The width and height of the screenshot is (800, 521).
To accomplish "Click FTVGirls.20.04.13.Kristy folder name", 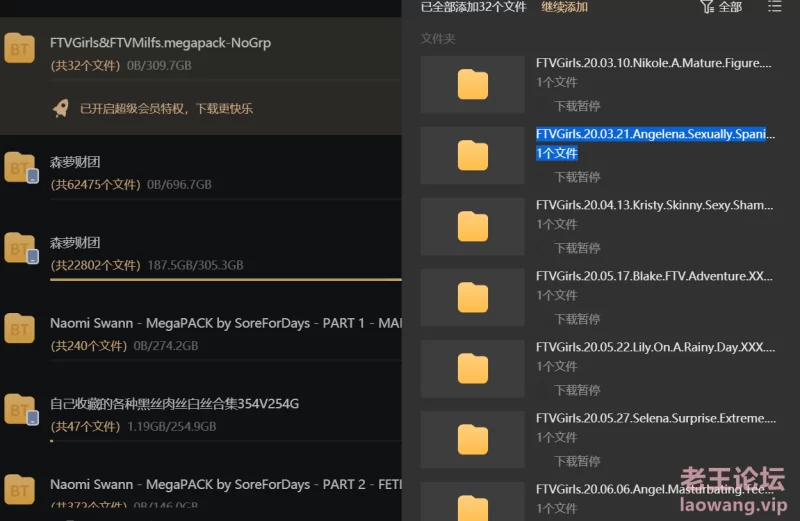I will pos(655,205).
